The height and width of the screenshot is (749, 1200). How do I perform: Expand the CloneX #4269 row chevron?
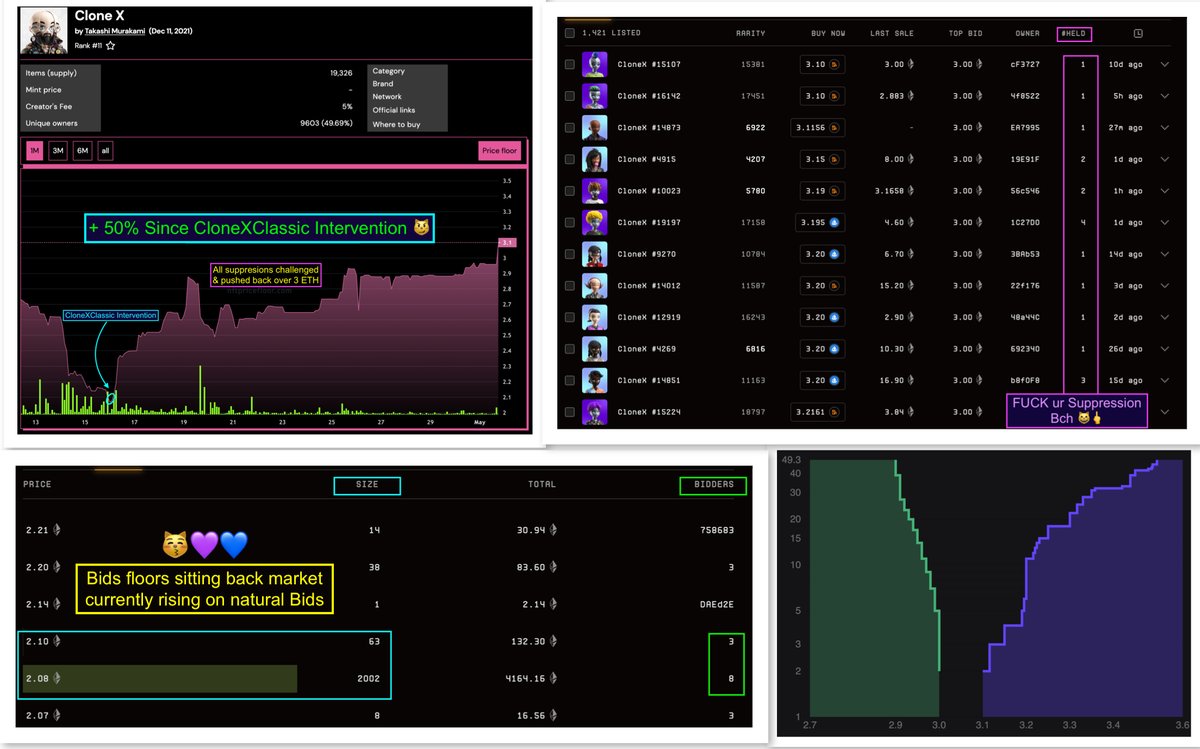1164,349
